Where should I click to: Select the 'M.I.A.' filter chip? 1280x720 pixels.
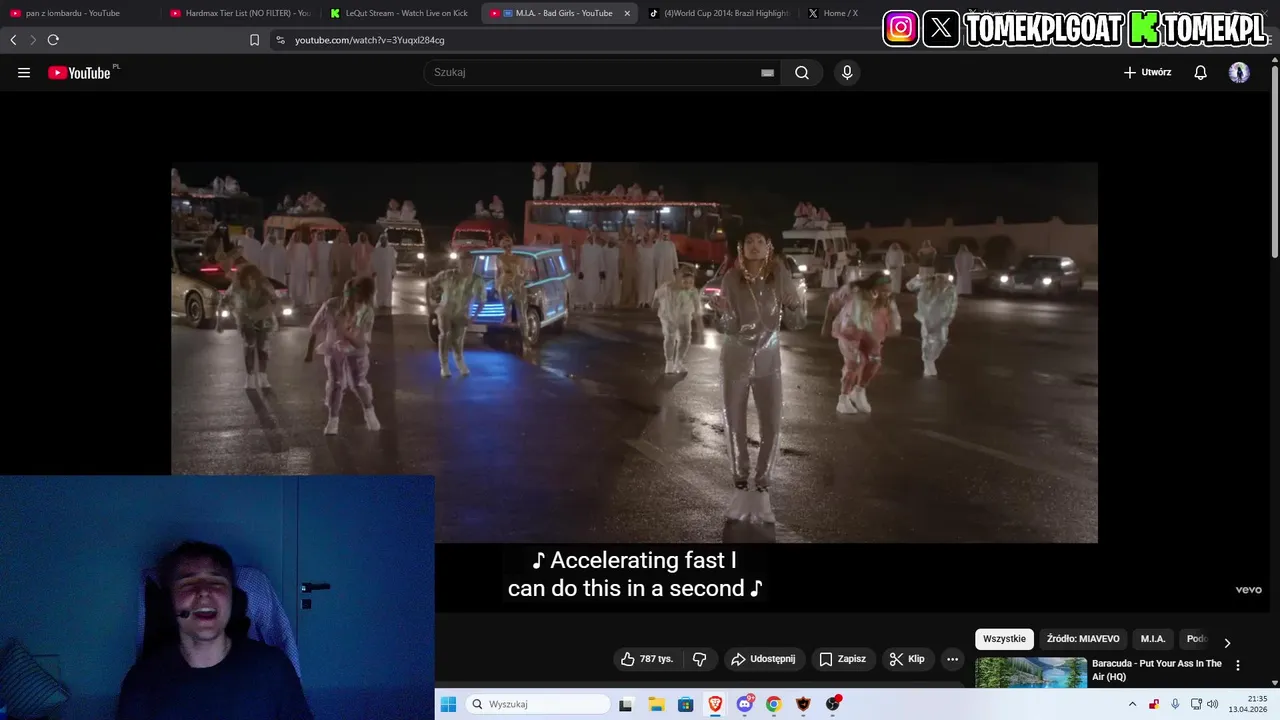tap(1153, 639)
